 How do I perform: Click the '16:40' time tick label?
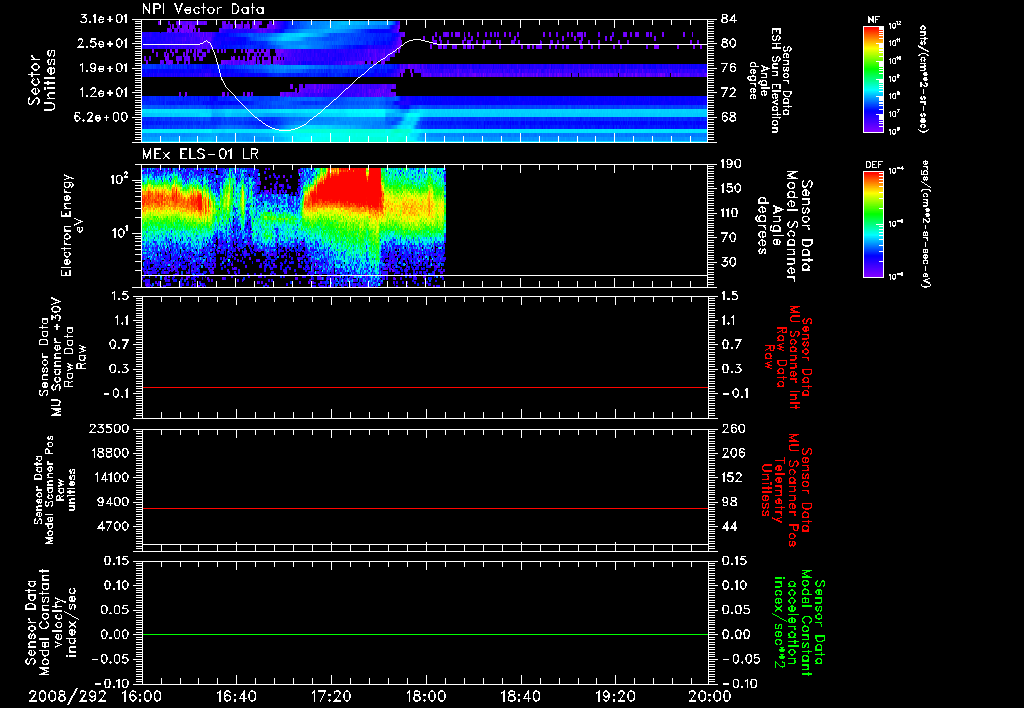(236, 696)
